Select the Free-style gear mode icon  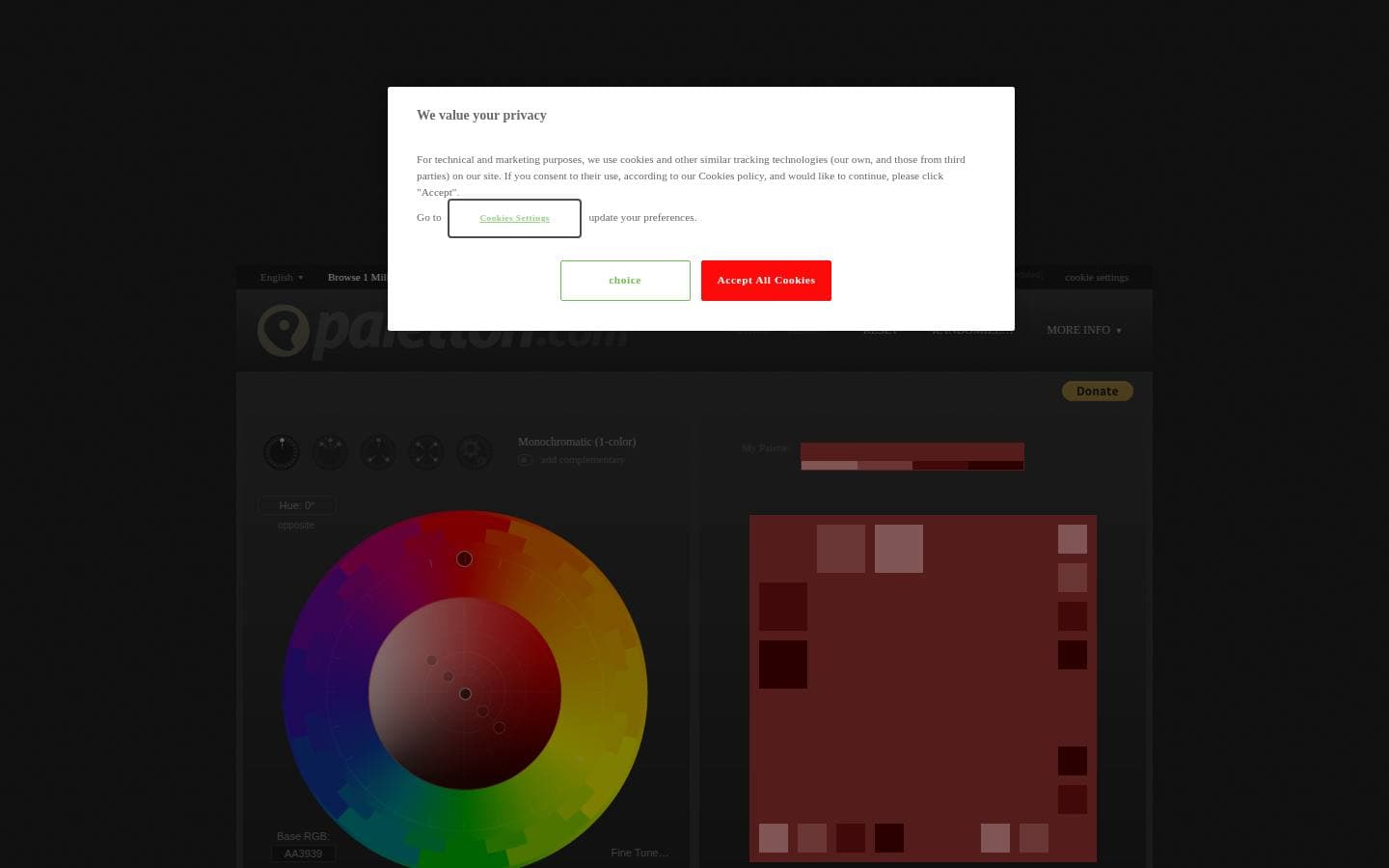click(x=475, y=451)
